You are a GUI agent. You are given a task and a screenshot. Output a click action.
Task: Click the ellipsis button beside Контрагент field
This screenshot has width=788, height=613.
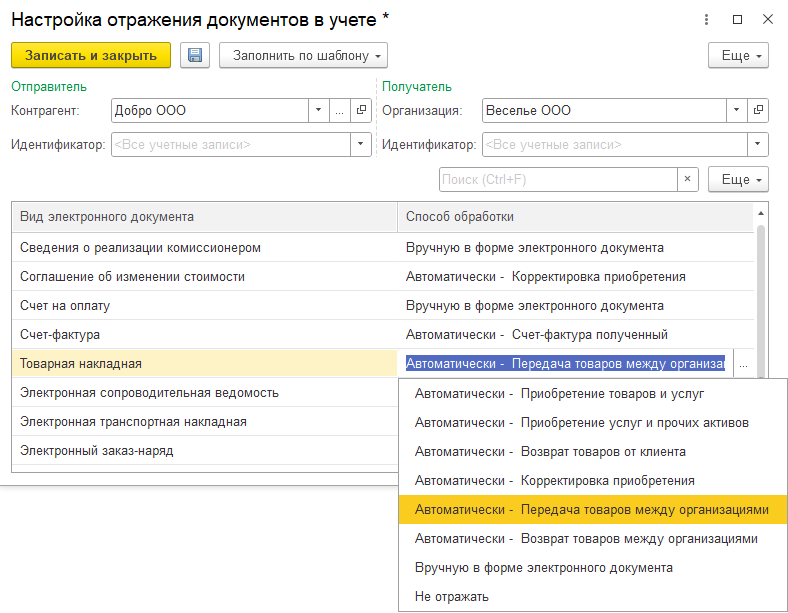pyautogui.click(x=340, y=111)
